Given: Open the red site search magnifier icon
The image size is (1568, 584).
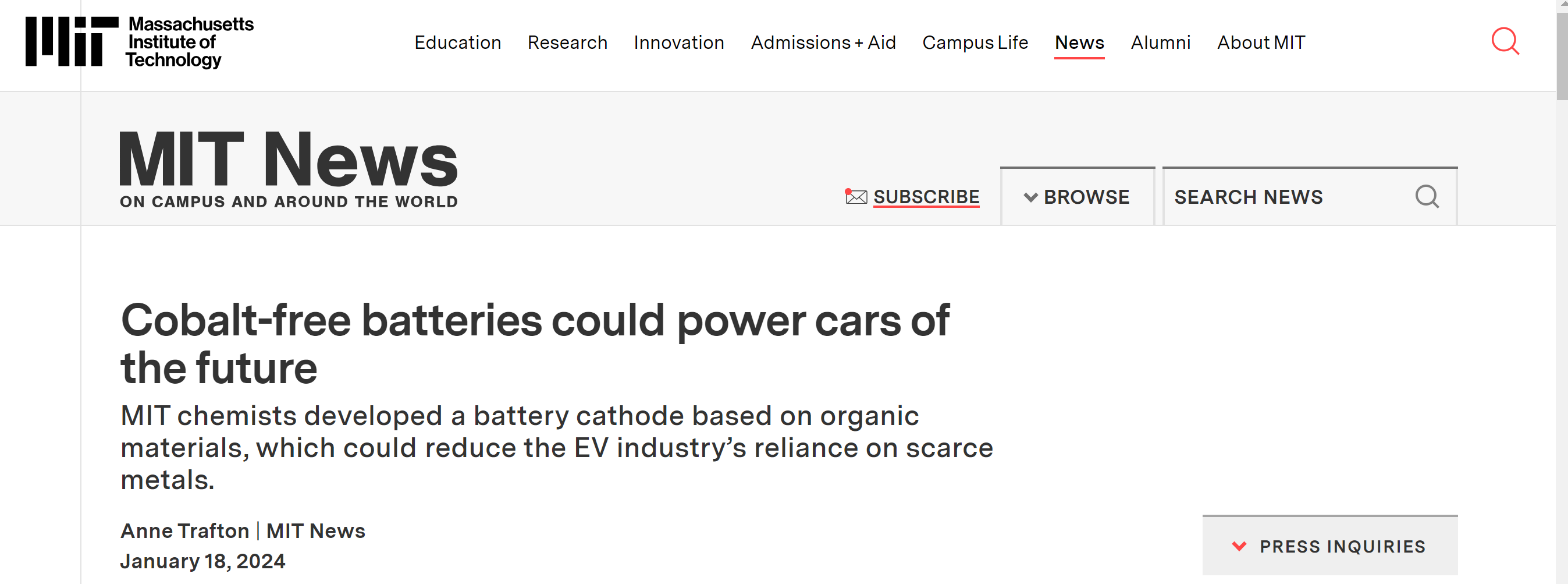Looking at the screenshot, I should click(1505, 41).
